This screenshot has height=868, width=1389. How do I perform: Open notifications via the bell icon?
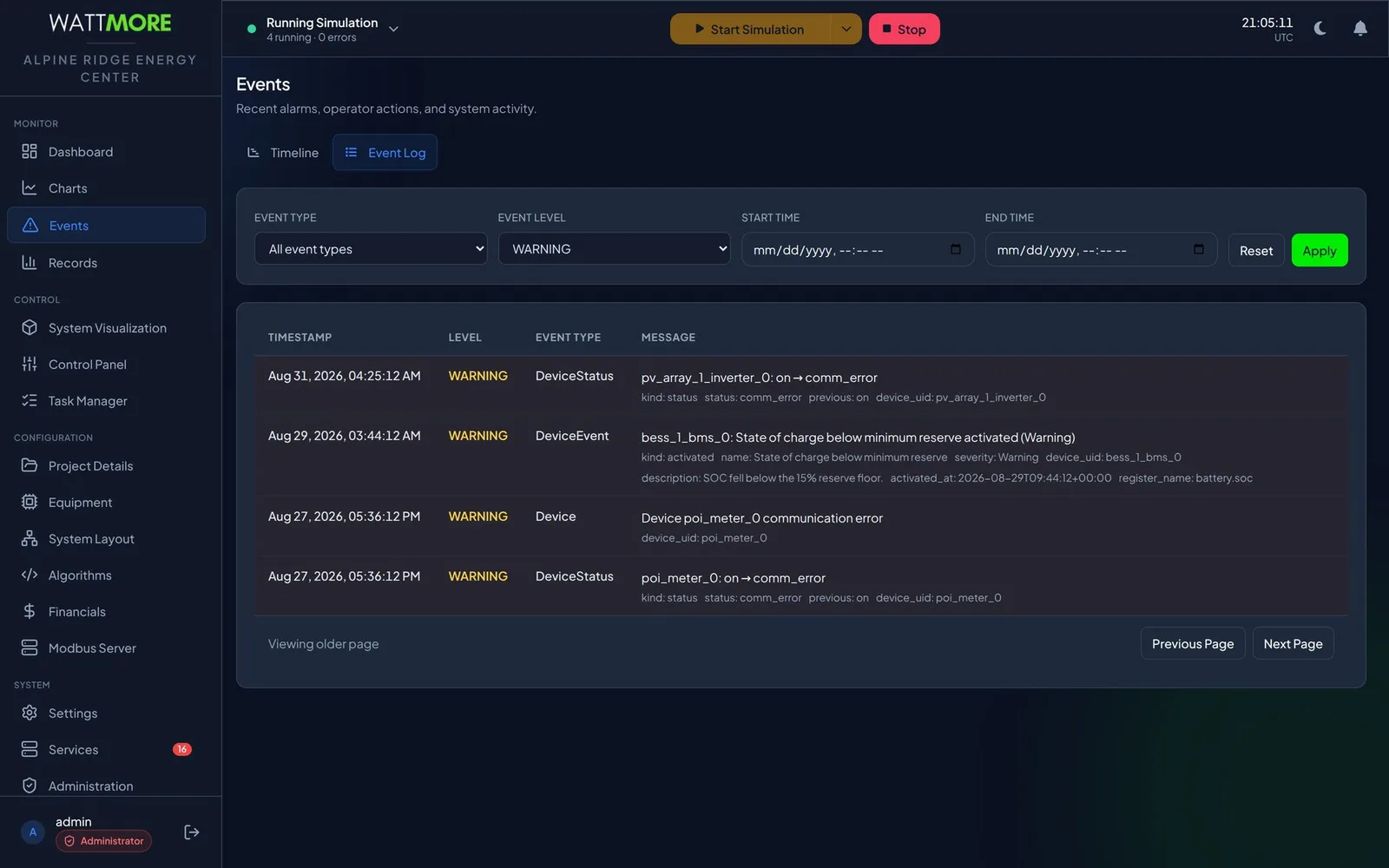tap(1360, 29)
